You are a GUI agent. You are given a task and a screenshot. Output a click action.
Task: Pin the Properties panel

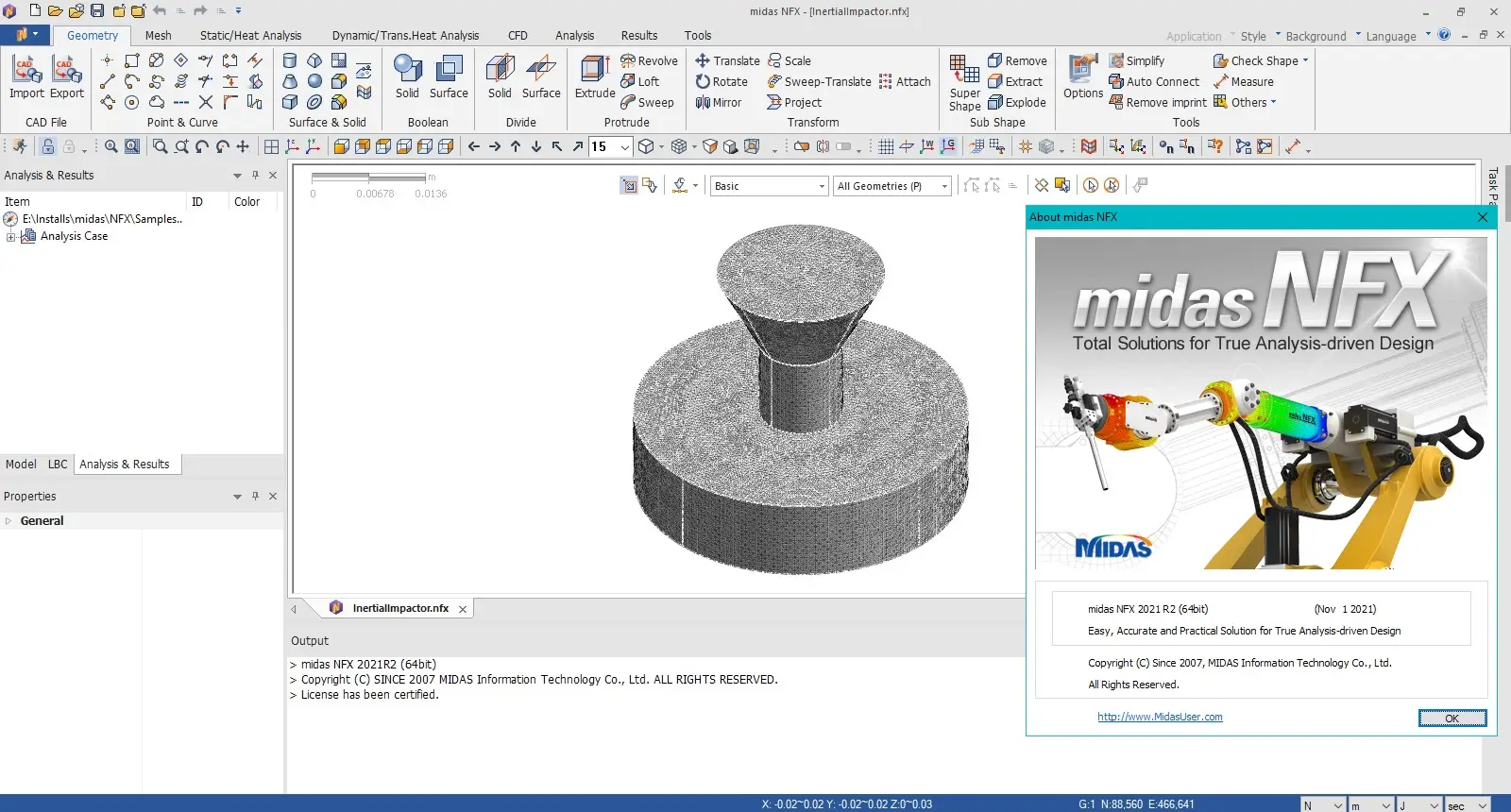[x=255, y=496]
